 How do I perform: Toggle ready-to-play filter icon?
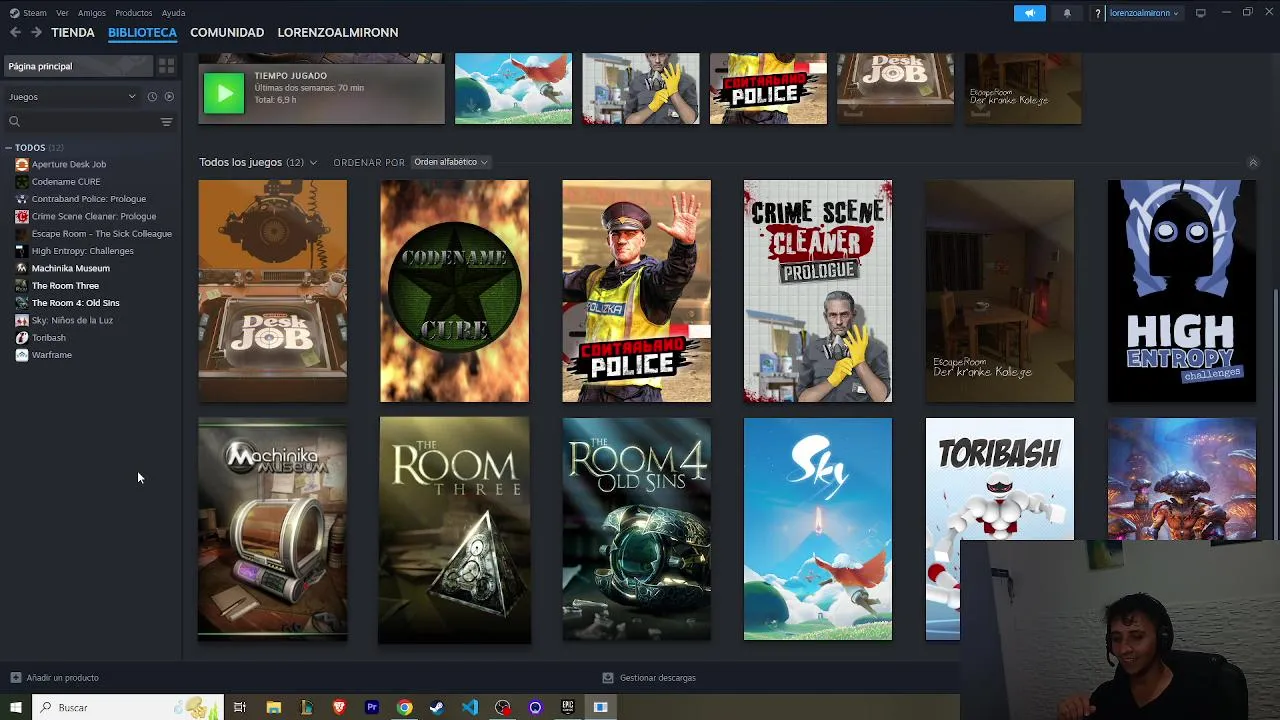169,97
